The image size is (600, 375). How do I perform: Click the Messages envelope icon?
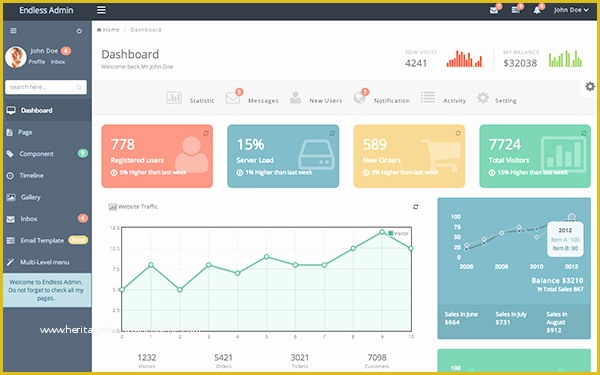click(233, 98)
